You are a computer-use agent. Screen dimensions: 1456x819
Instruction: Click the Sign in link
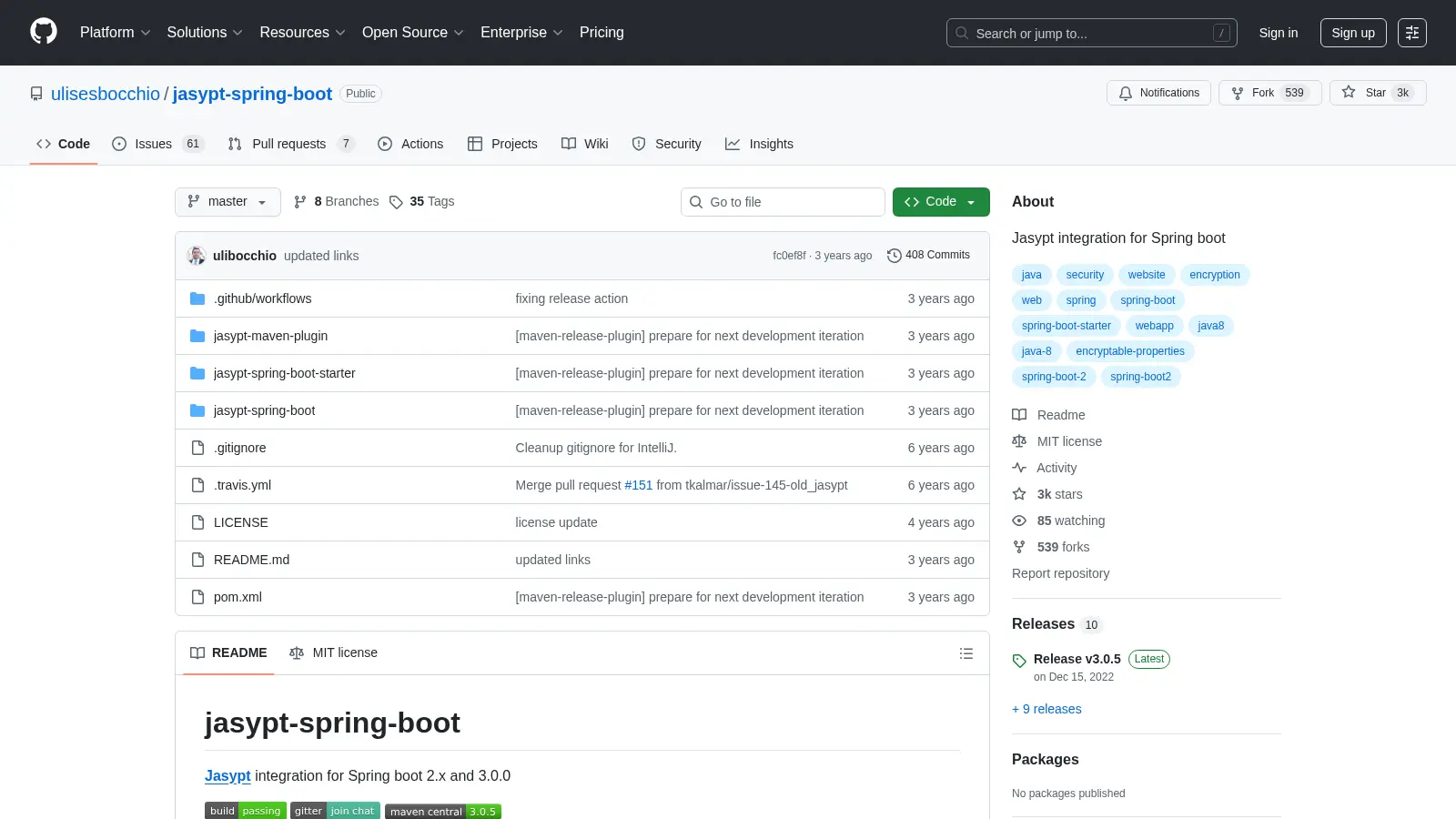(1279, 33)
